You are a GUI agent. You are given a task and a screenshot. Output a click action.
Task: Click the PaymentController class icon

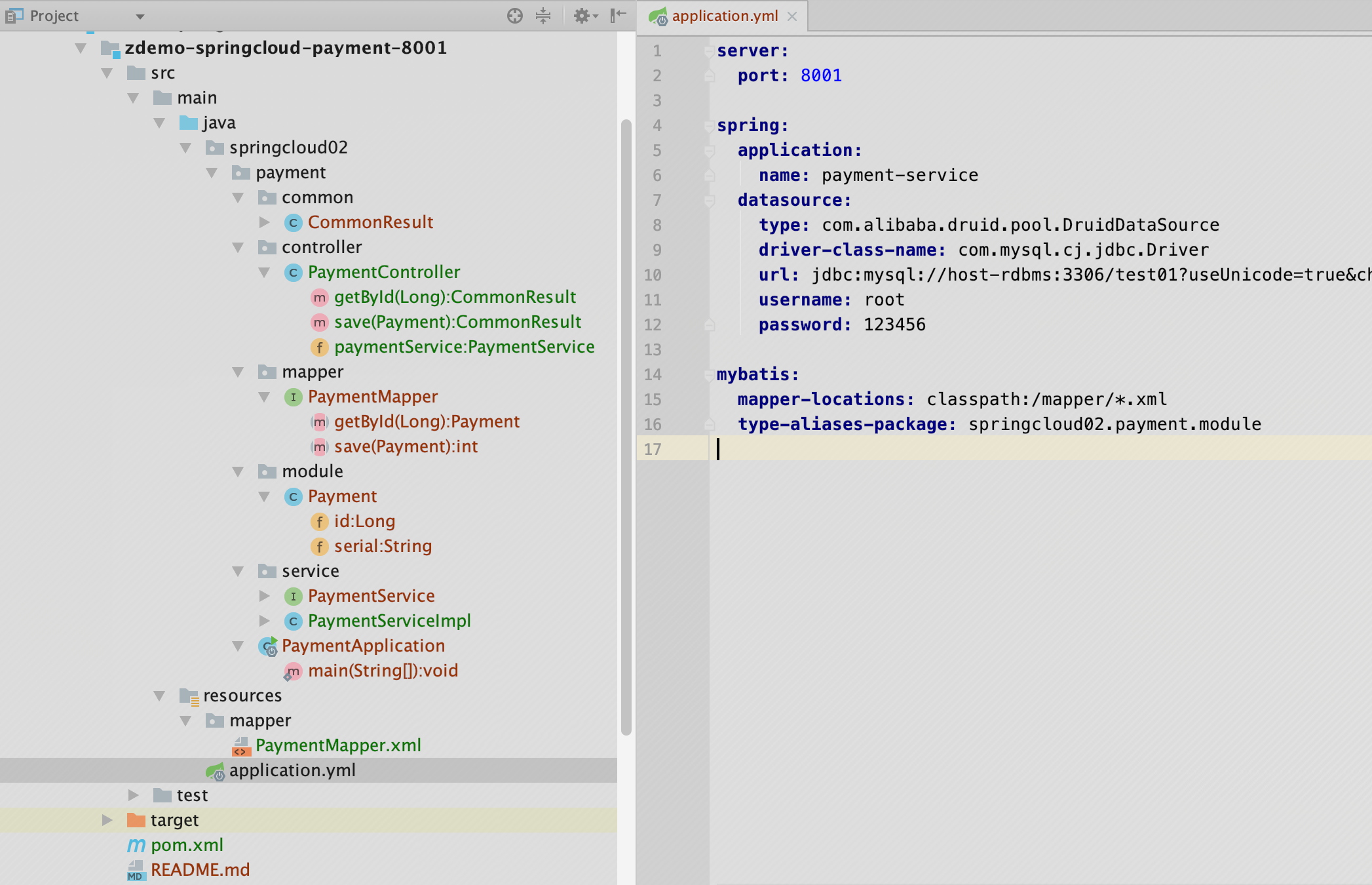(293, 273)
